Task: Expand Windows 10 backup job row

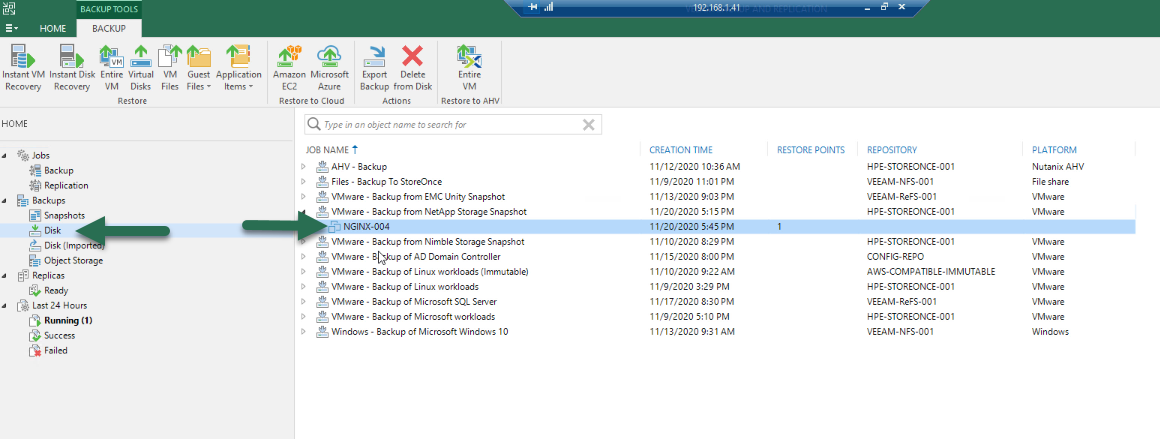Action: (303, 332)
